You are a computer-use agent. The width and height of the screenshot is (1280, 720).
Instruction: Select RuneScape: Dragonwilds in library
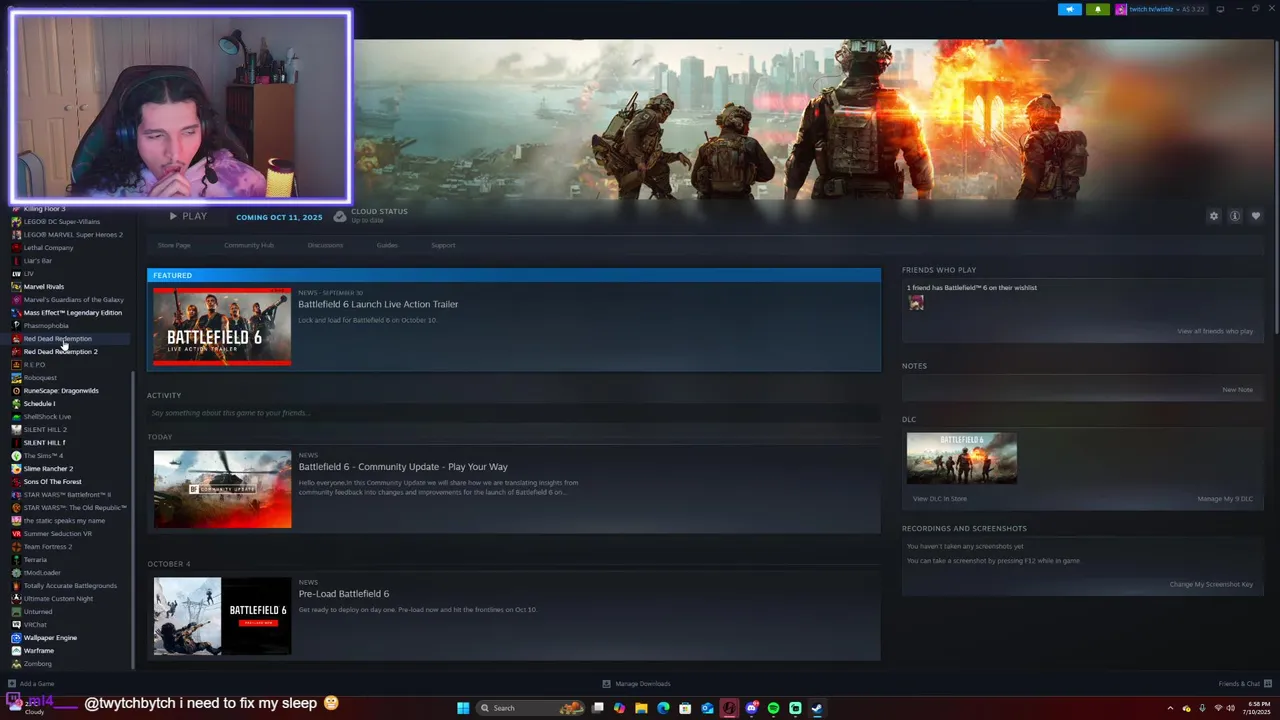(61, 391)
